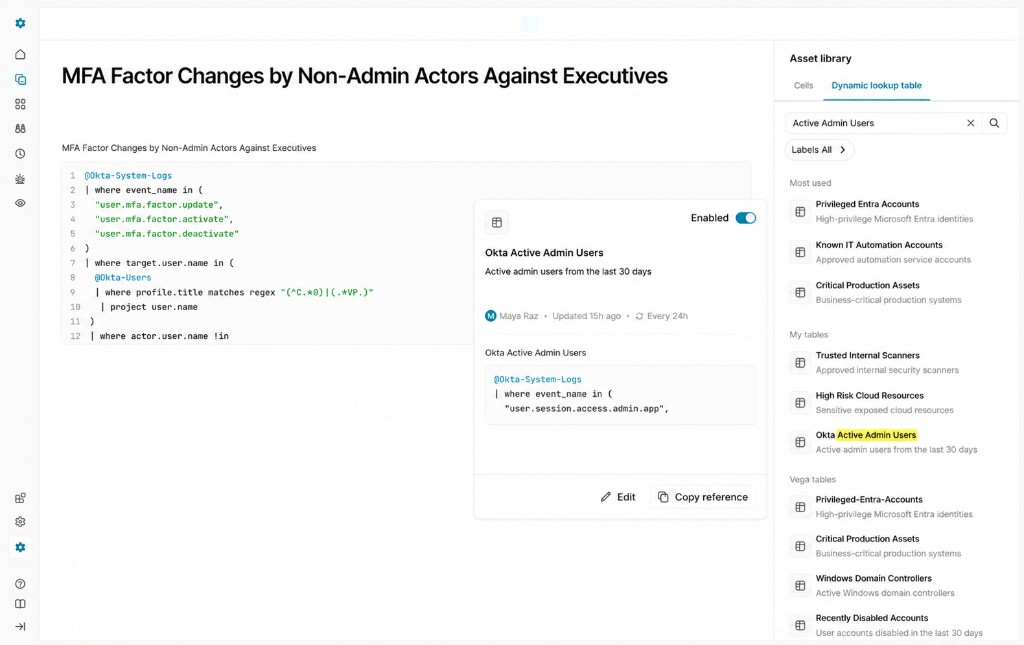Open the help question mark icon

pos(20,584)
